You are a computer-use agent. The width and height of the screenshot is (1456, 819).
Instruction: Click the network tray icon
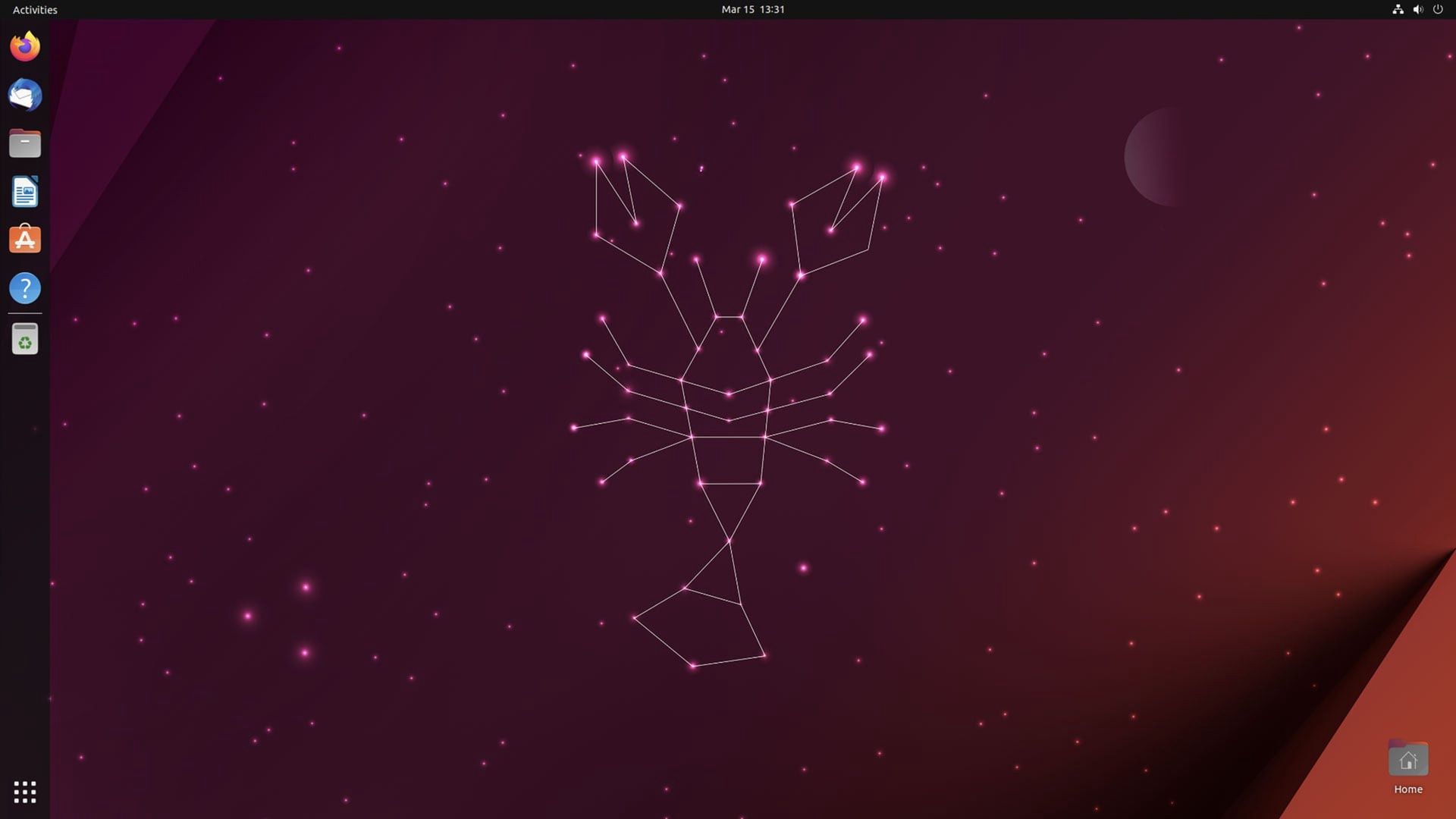(x=1398, y=10)
